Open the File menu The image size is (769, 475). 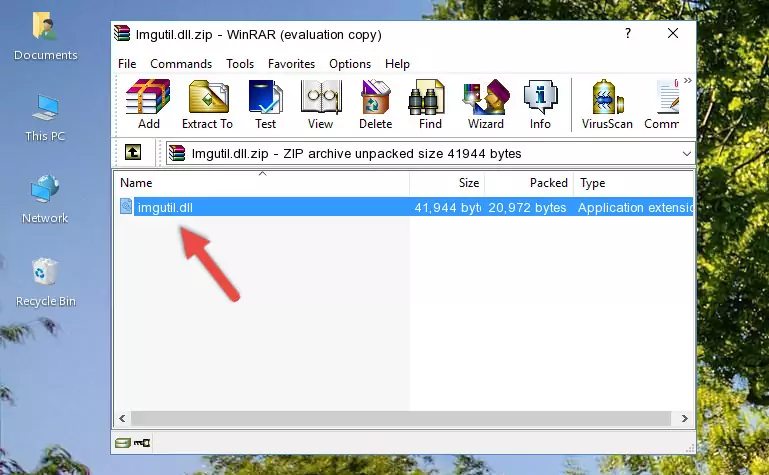127,64
